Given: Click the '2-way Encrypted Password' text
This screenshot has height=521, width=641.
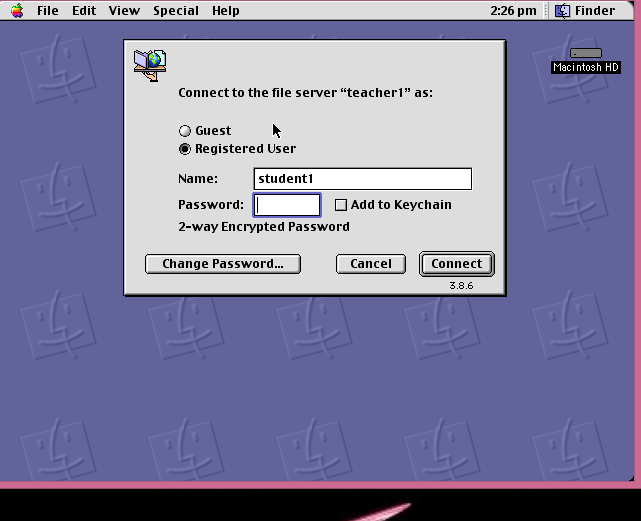Looking at the screenshot, I should point(264,227).
